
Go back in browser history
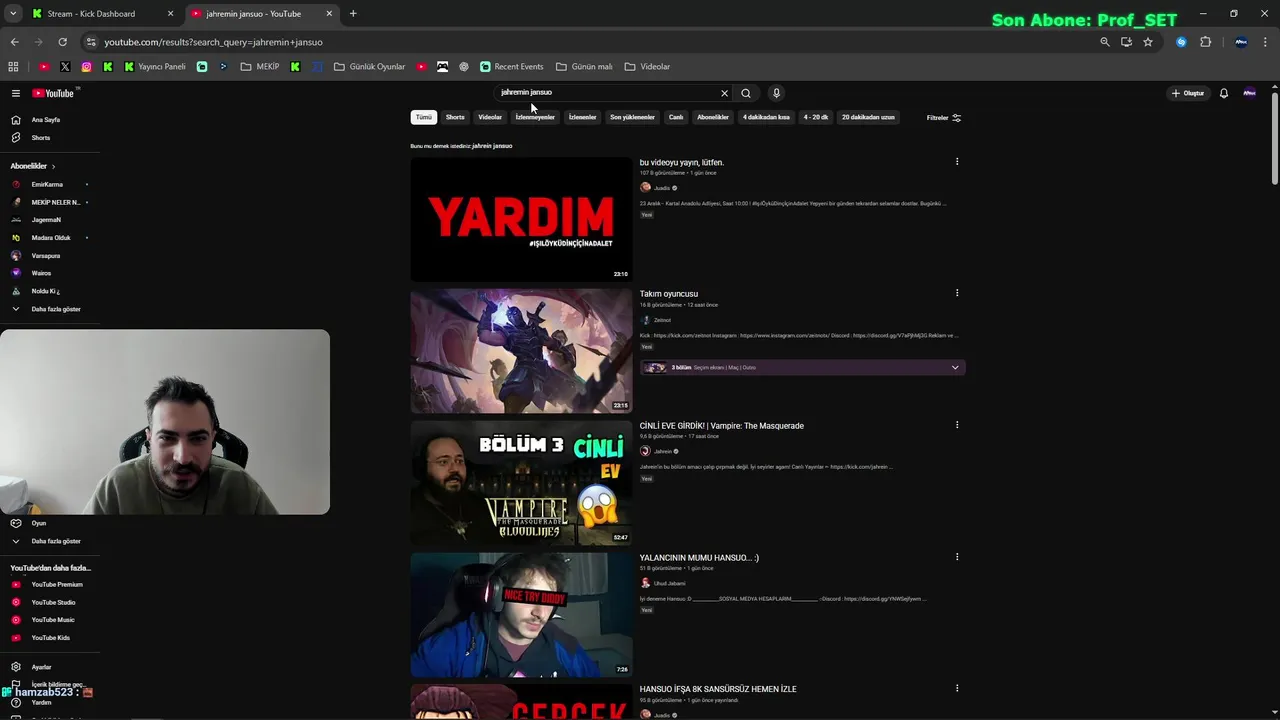click(14, 42)
